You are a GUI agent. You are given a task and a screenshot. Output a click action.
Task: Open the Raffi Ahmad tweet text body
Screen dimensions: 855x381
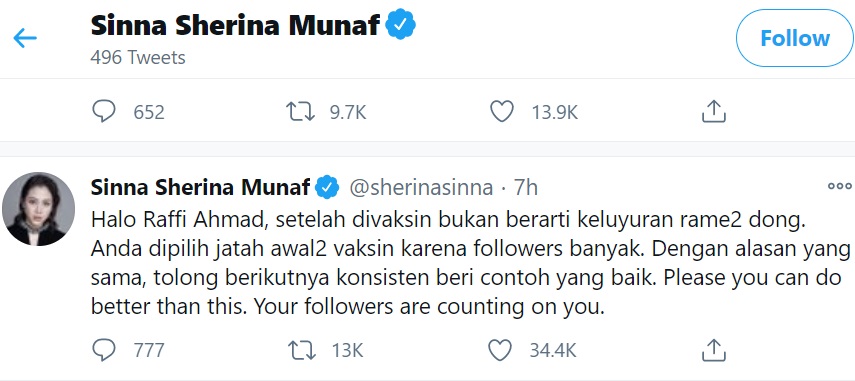tap(471, 264)
